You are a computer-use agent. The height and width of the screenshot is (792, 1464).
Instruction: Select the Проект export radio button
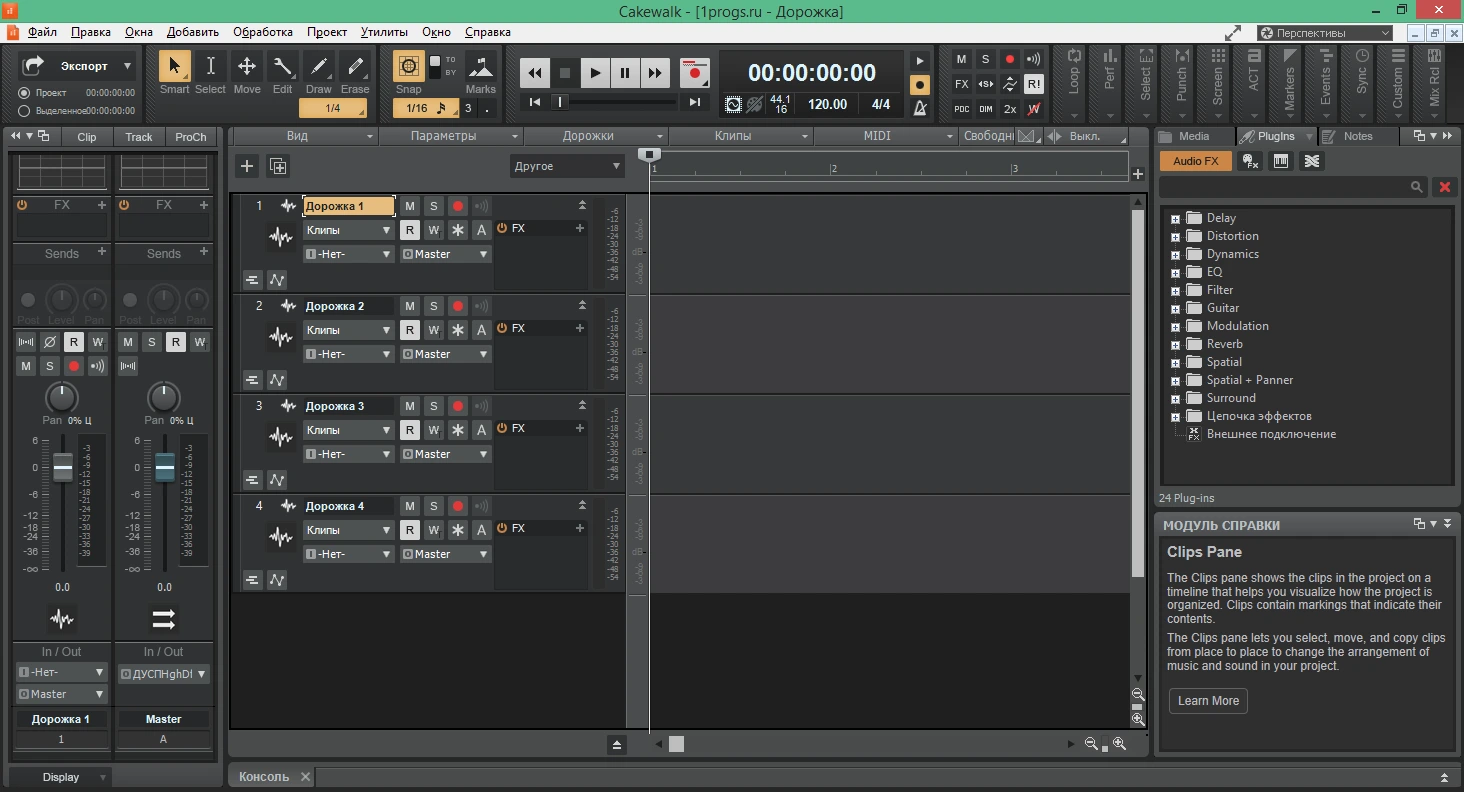coord(24,93)
